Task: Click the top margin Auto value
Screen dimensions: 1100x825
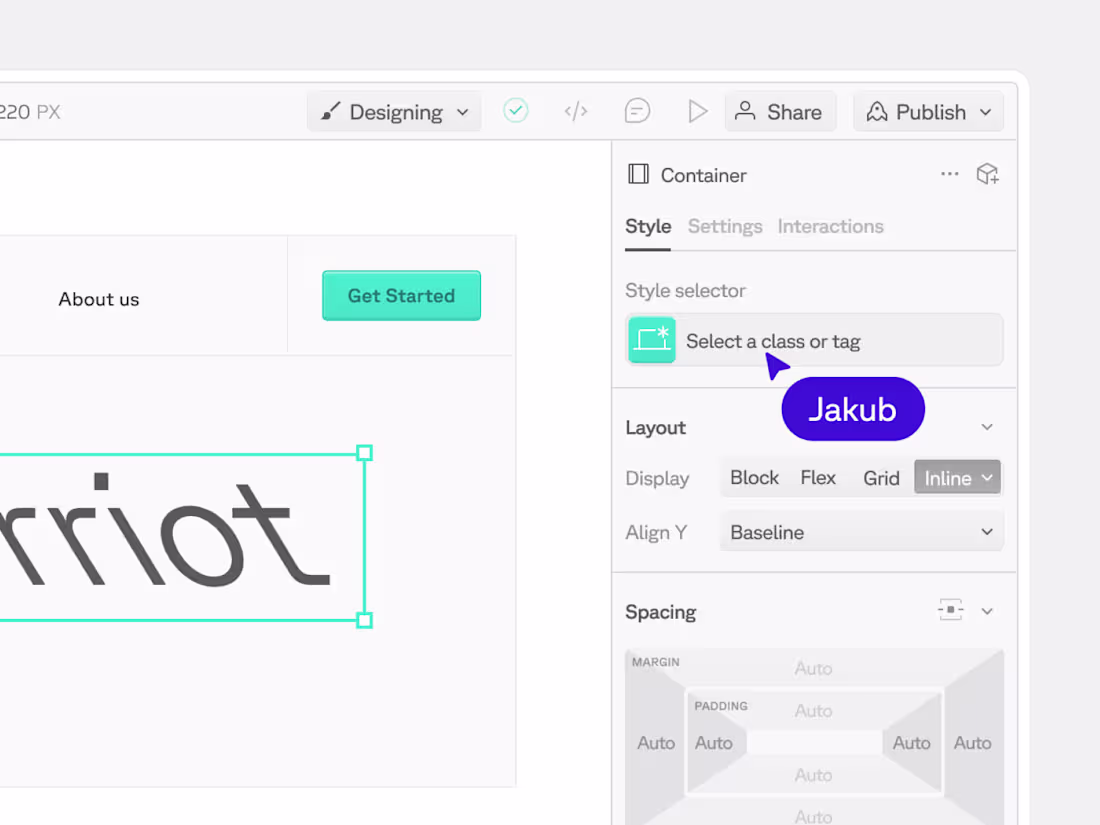Action: click(813, 669)
